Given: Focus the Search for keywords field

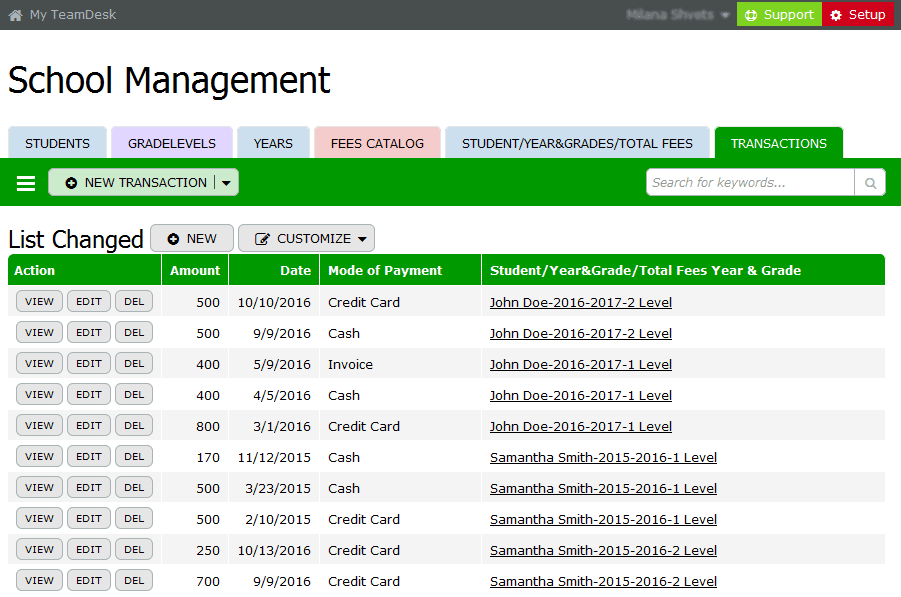Looking at the screenshot, I should tap(750, 183).
